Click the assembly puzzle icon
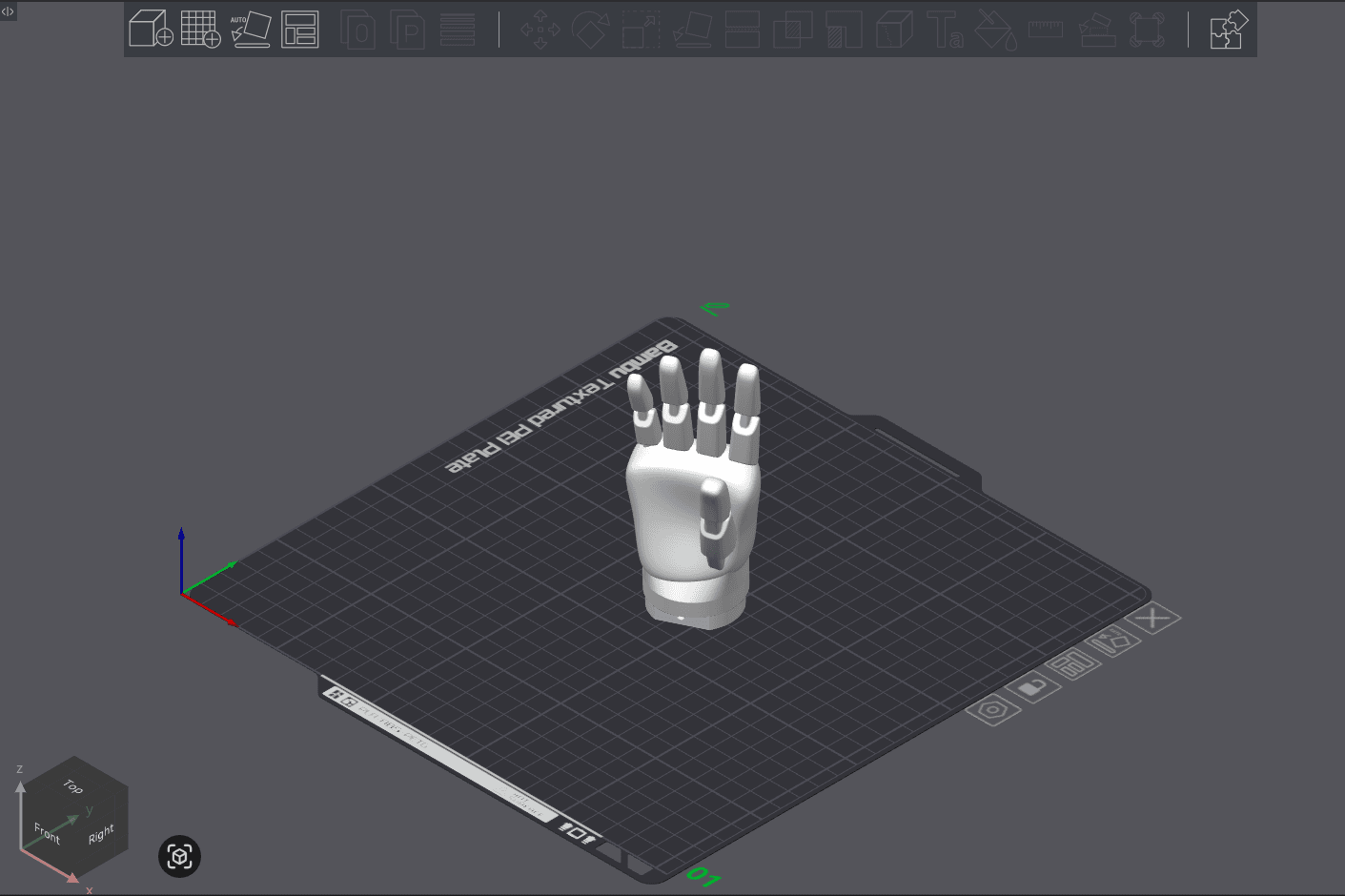This screenshot has width=1345, height=896. point(1227,30)
